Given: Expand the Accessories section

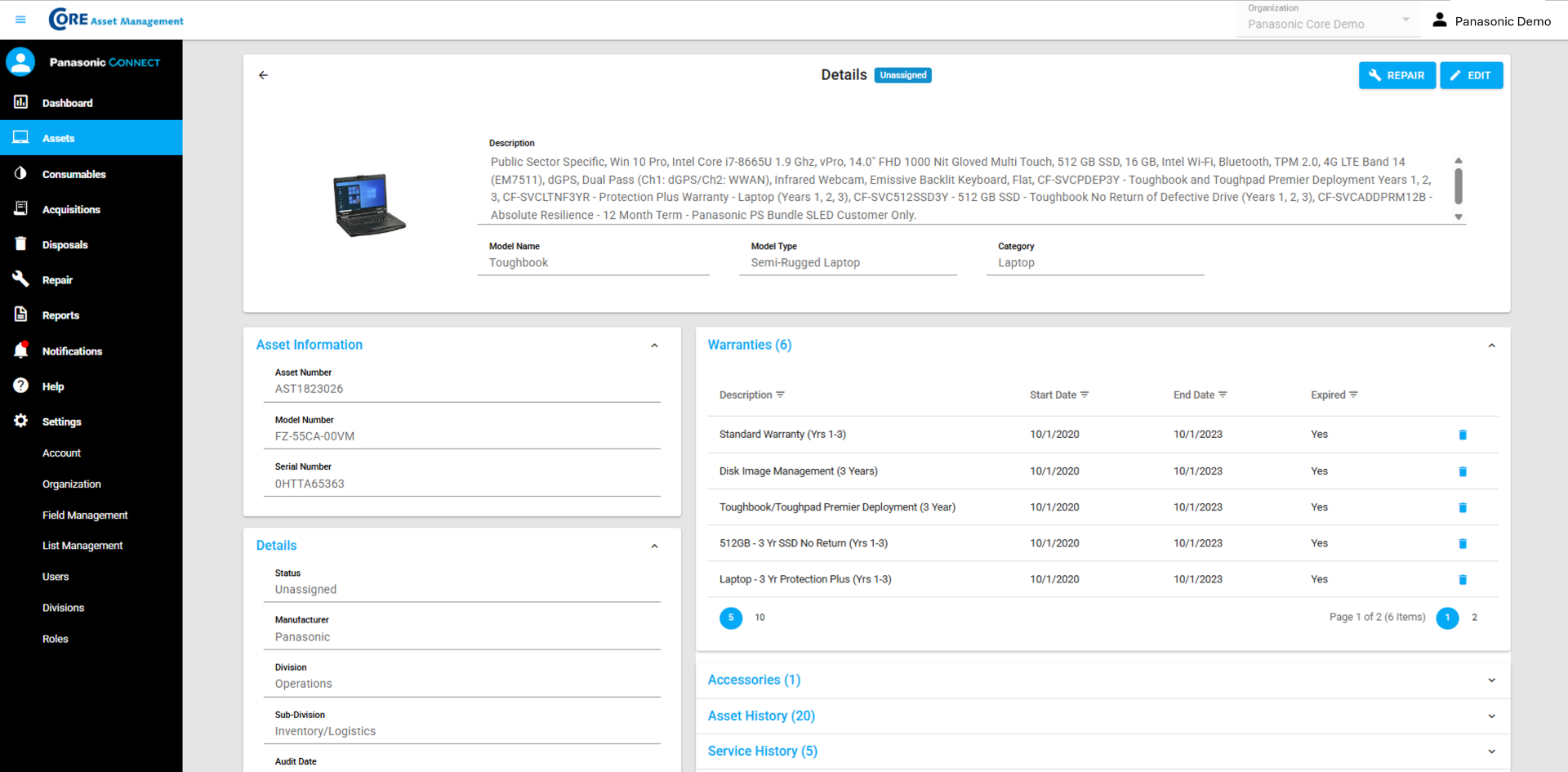Looking at the screenshot, I should [x=1491, y=679].
